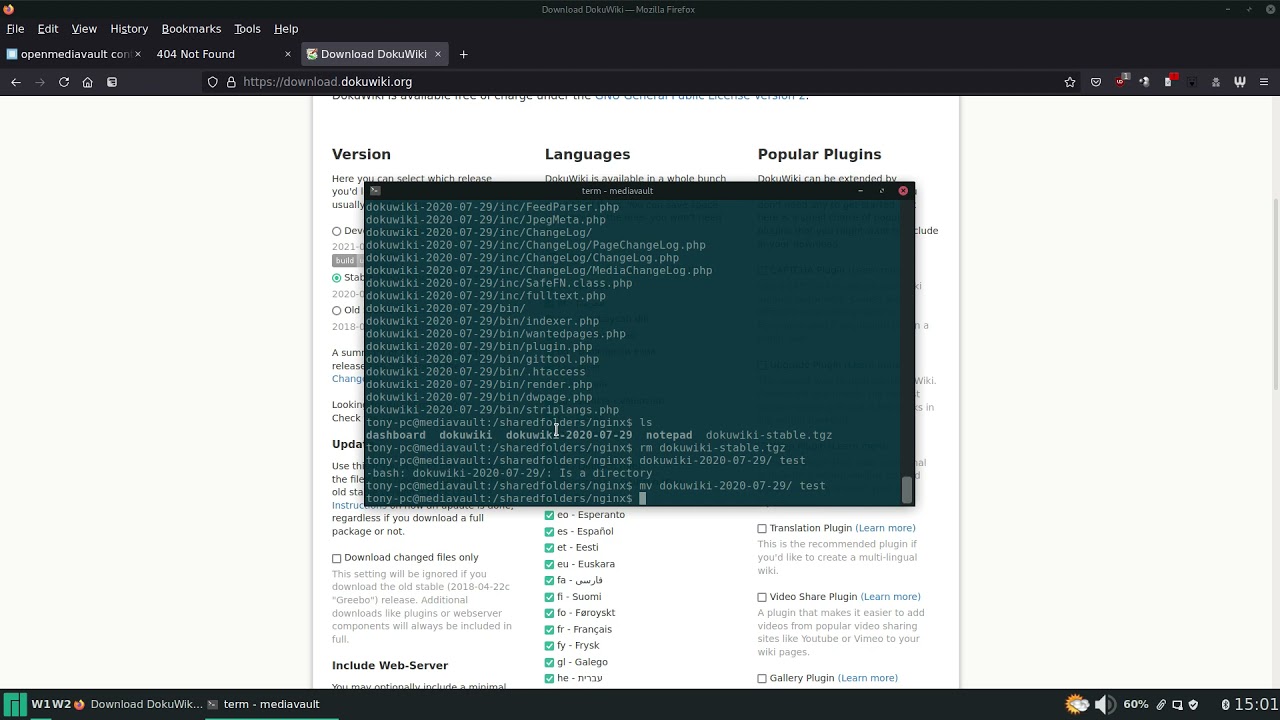Open the display tray icon
1280x720 pixels.
(1178, 705)
